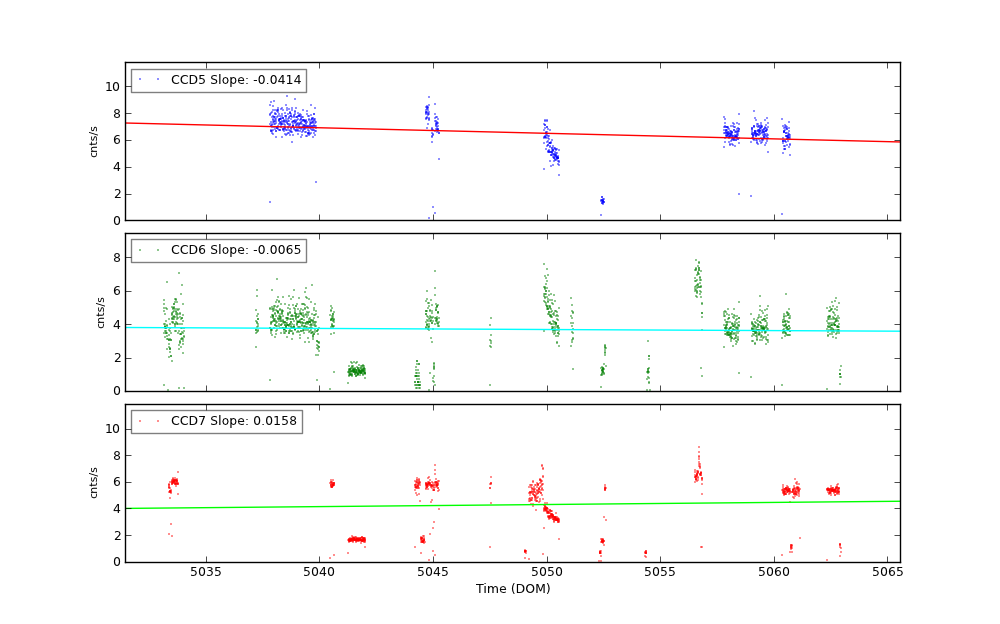Screen dimensions: 1000x624
Task: Click the 5040 tick label on the time axis
Action: [x=320, y=573]
